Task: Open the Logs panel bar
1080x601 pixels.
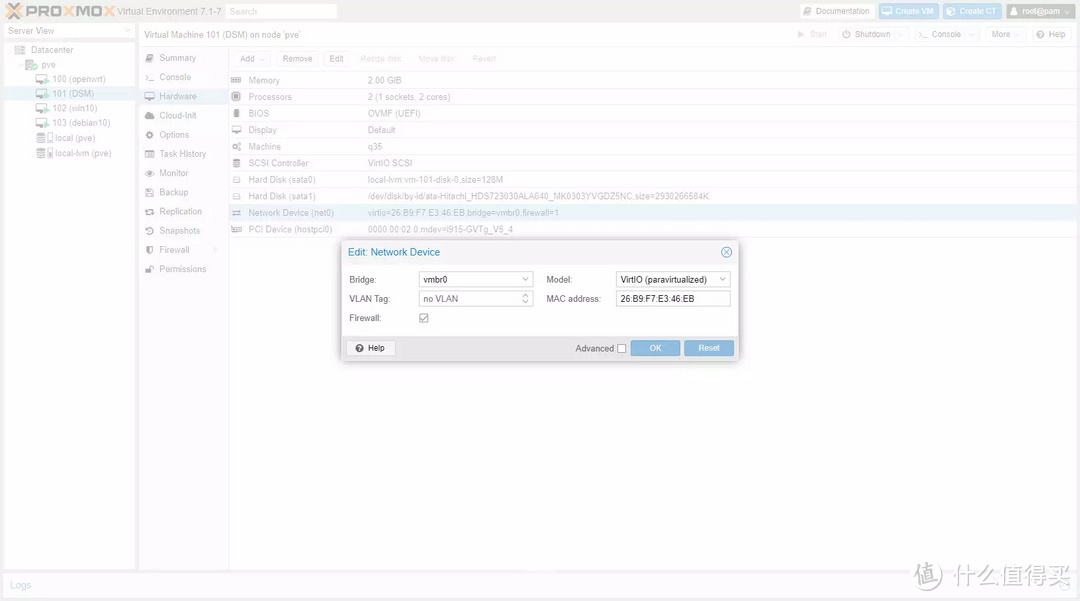Action: (540, 585)
